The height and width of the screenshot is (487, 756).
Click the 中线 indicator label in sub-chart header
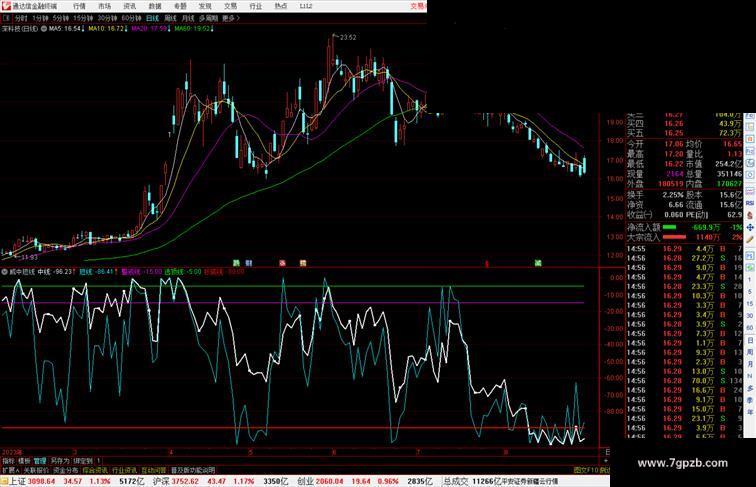click(x=56, y=272)
